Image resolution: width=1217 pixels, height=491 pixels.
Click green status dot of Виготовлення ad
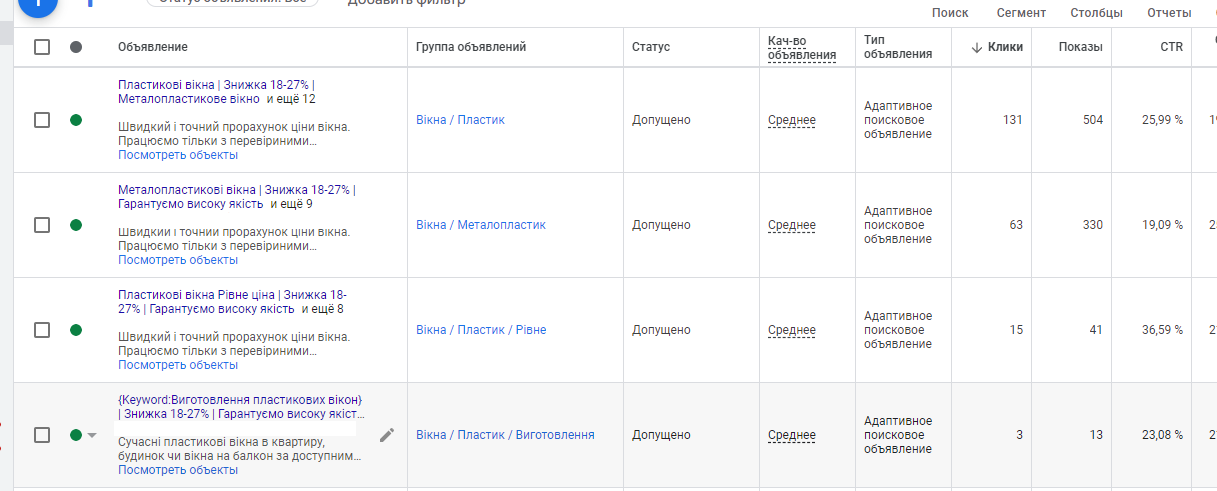[x=76, y=435]
